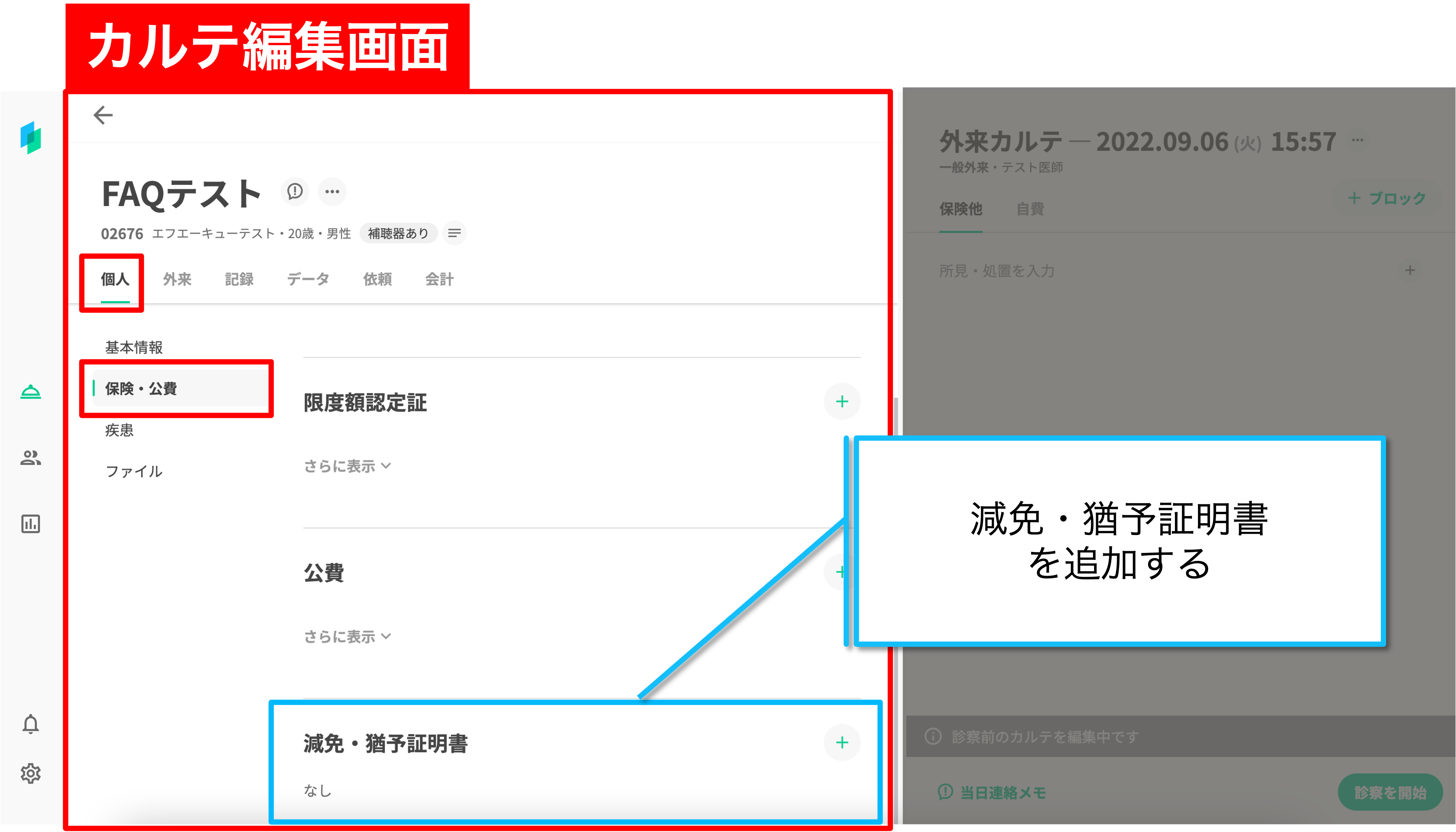
Task: Select 基本情報 in the side list
Action: click(134, 347)
